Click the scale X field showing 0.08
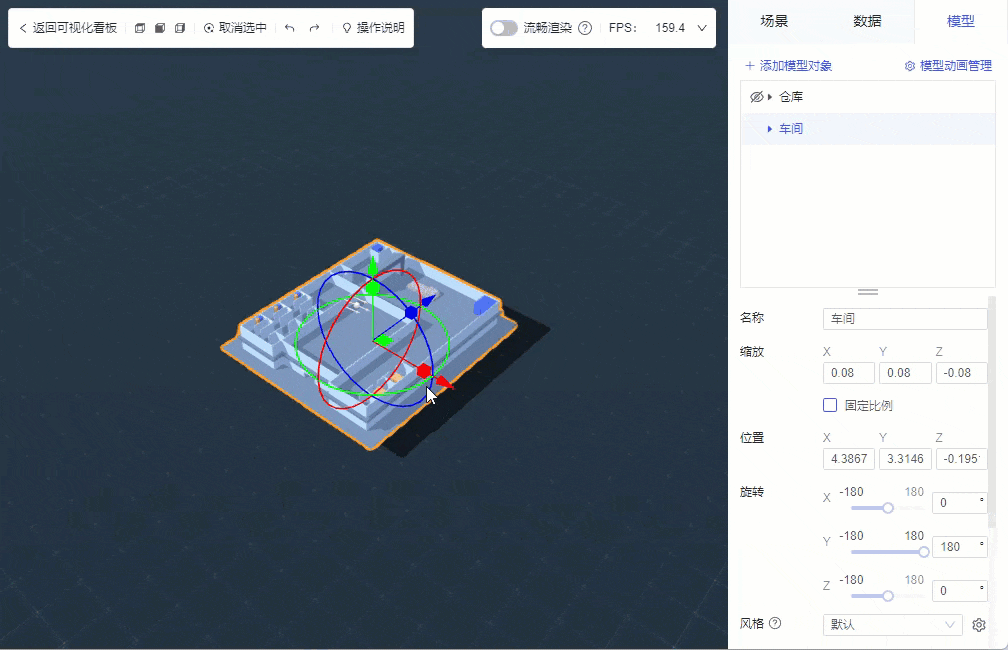The width and height of the screenshot is (1008, 650). click(x=849, y=373)
